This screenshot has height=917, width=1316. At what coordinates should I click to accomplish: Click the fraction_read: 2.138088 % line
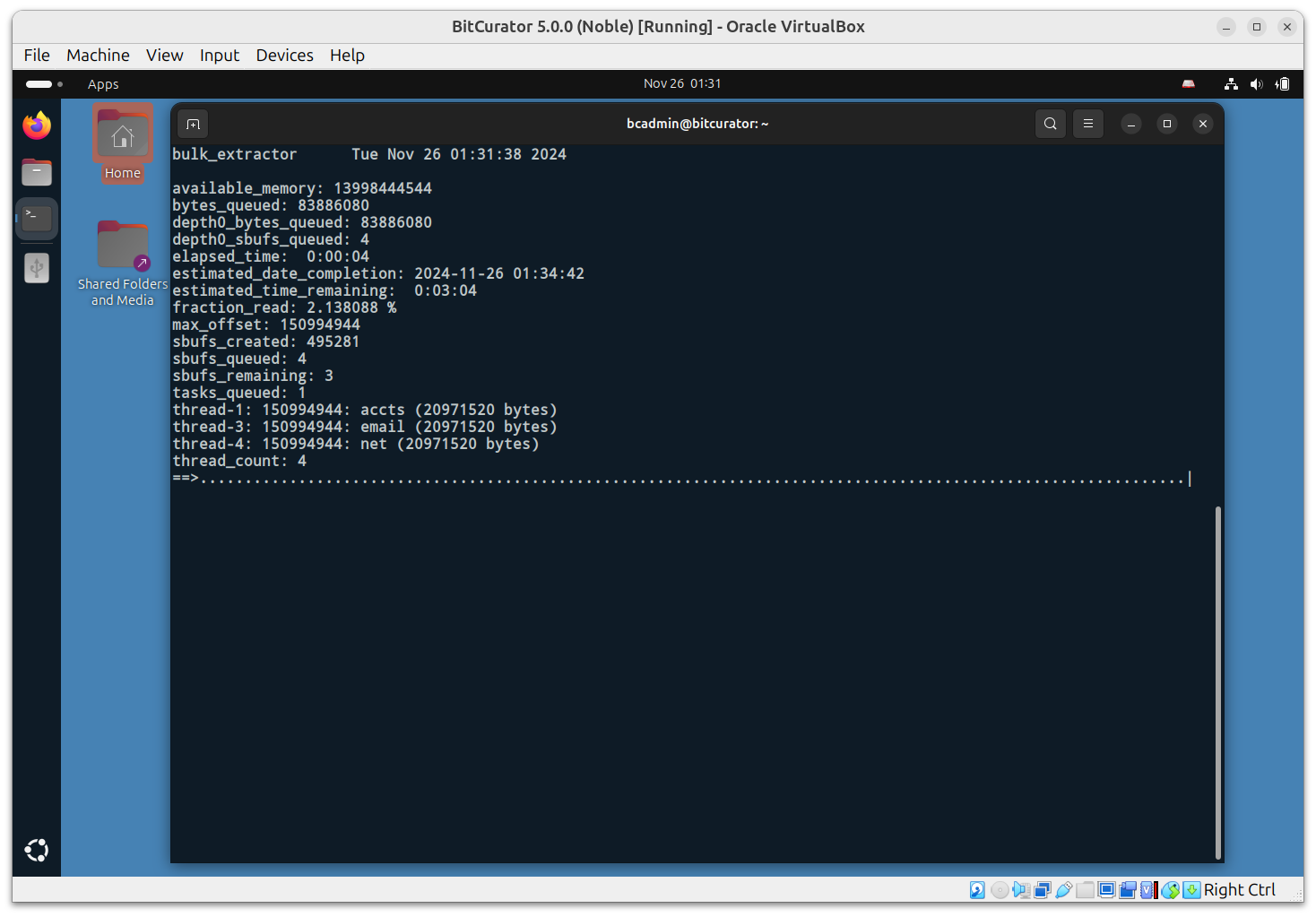click(284, 307)
